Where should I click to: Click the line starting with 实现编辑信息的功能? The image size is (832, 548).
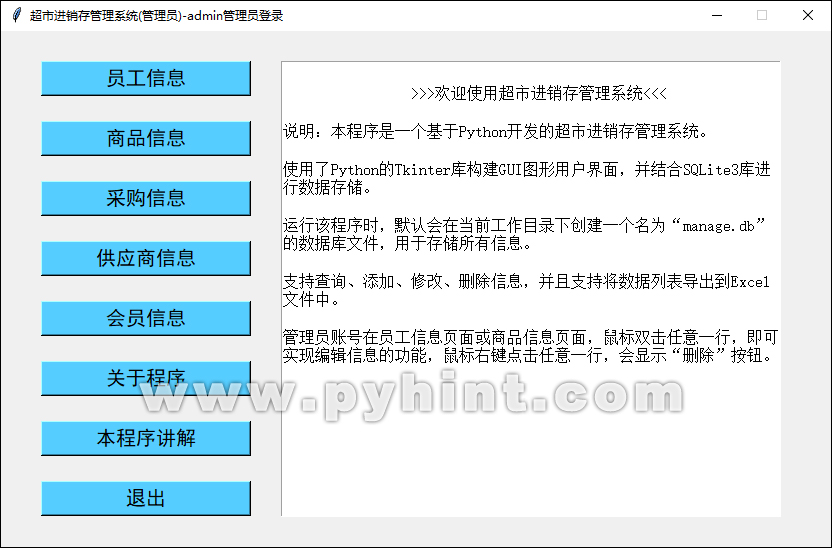pos(527,355)
